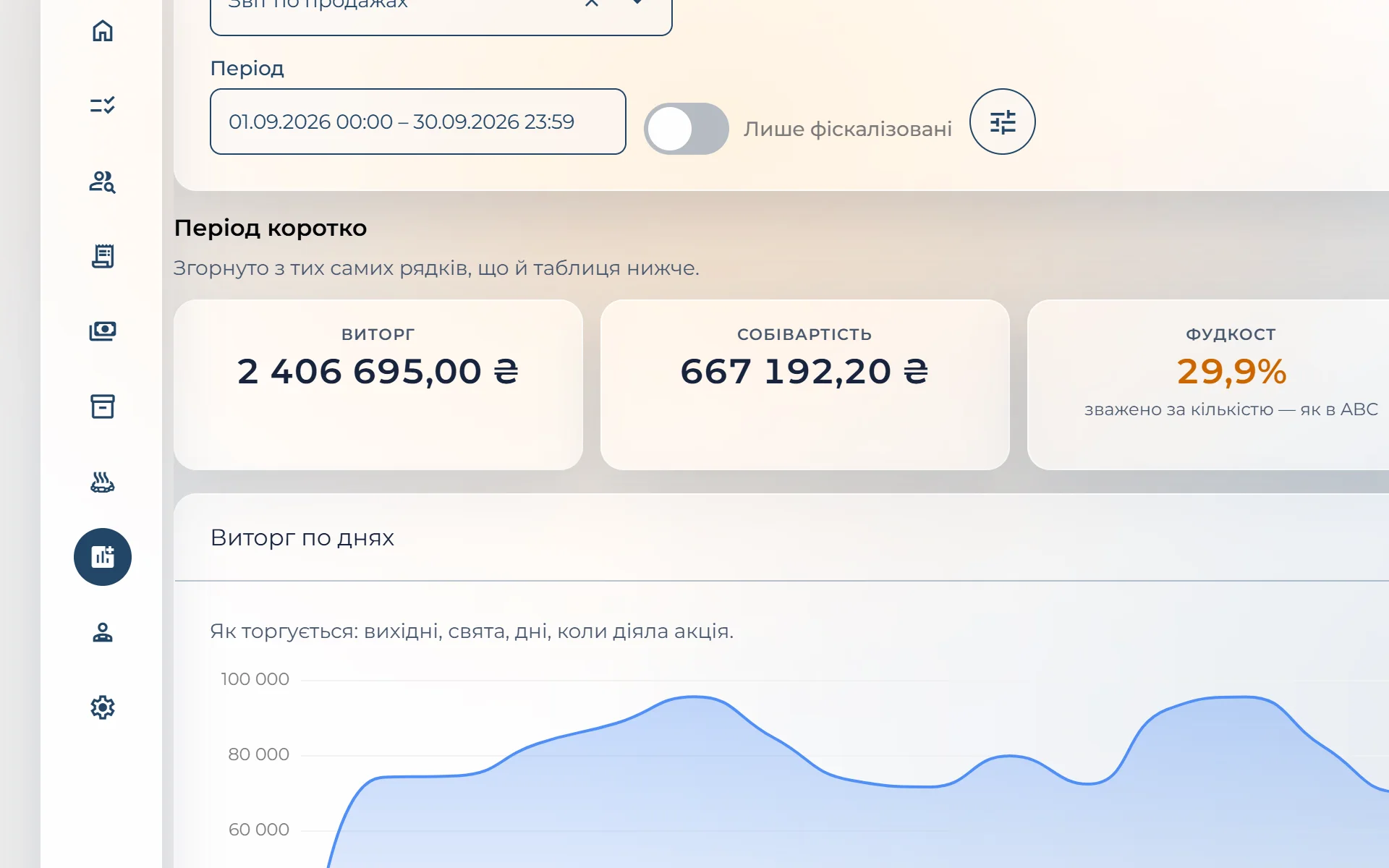The height and width of the screenshot is (868, 1389).
Task: Click the Фудкост value 29,9%
Action: [x=1231, y=372]
